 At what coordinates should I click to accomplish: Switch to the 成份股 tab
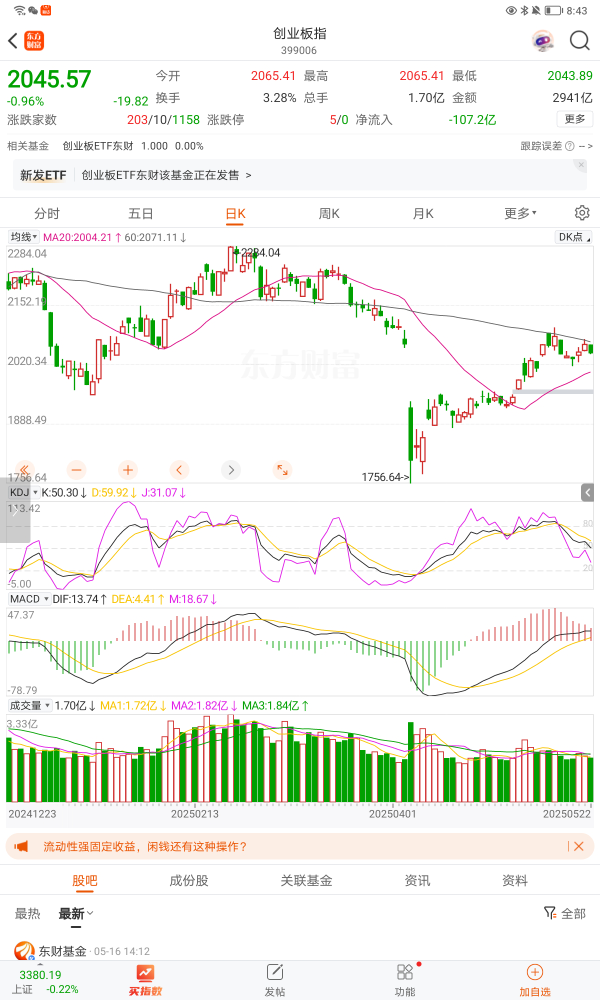point(189,880)
